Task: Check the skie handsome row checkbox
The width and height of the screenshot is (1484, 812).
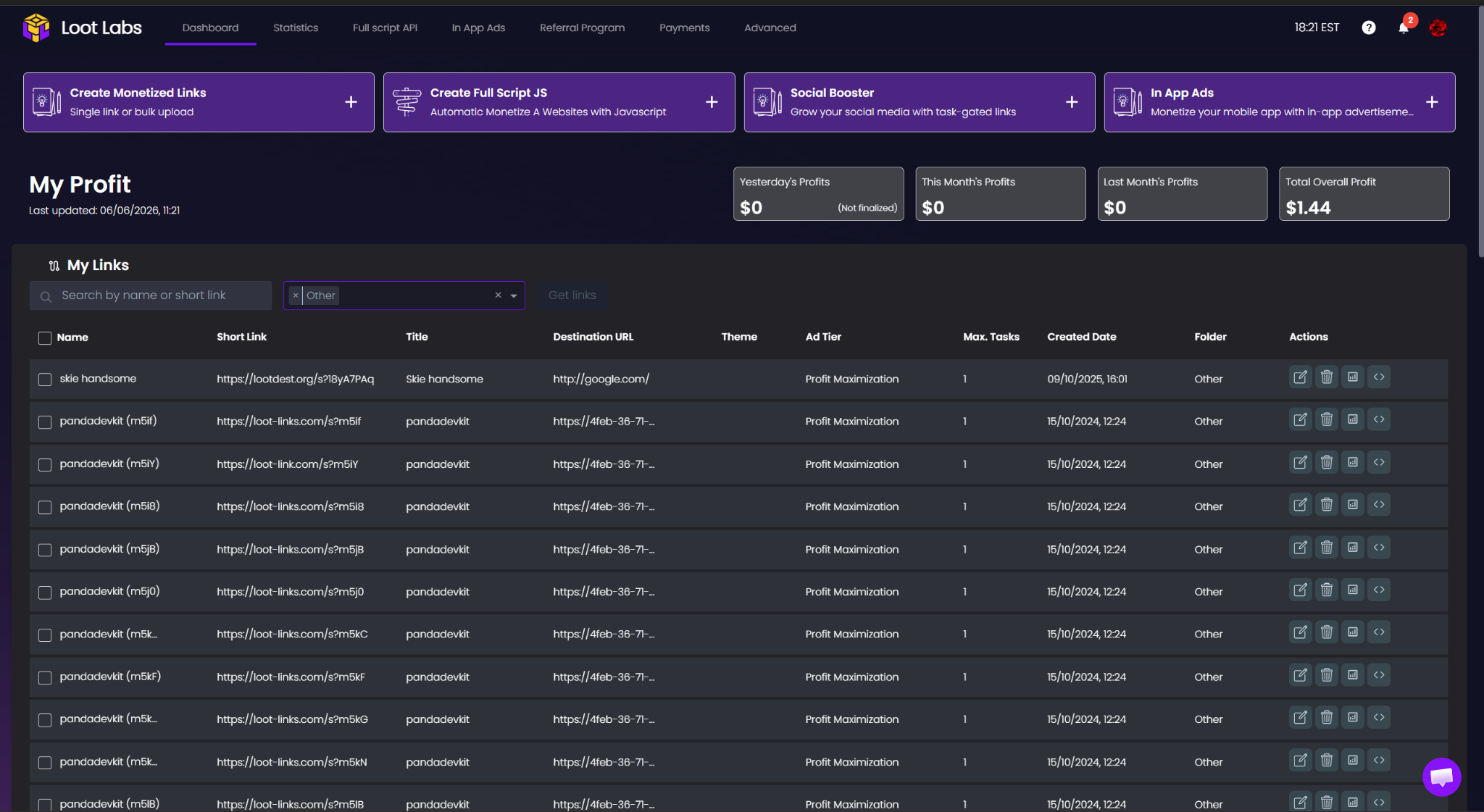Action: click(x=45, y=380)
